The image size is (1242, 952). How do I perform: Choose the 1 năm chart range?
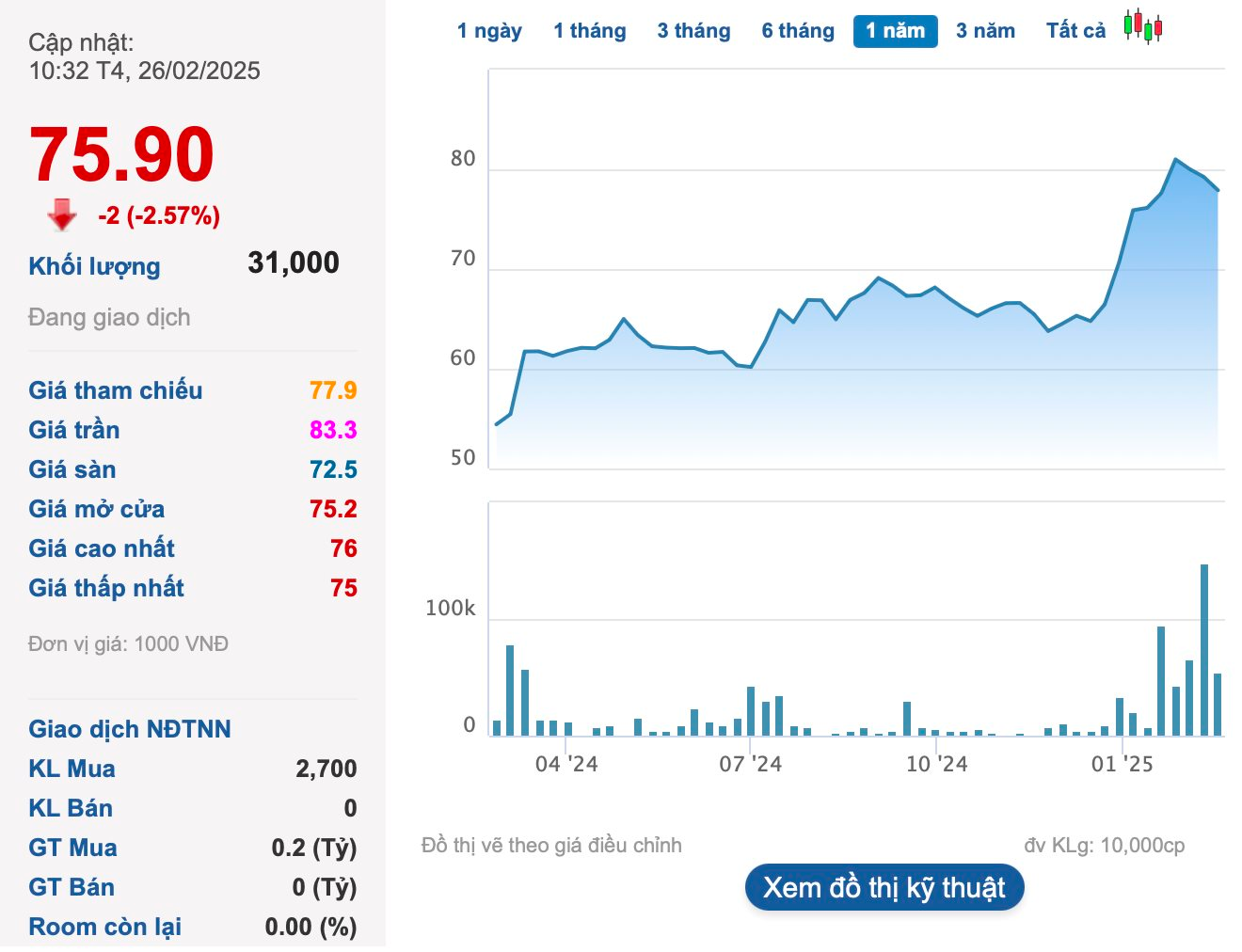coord(896,31)
